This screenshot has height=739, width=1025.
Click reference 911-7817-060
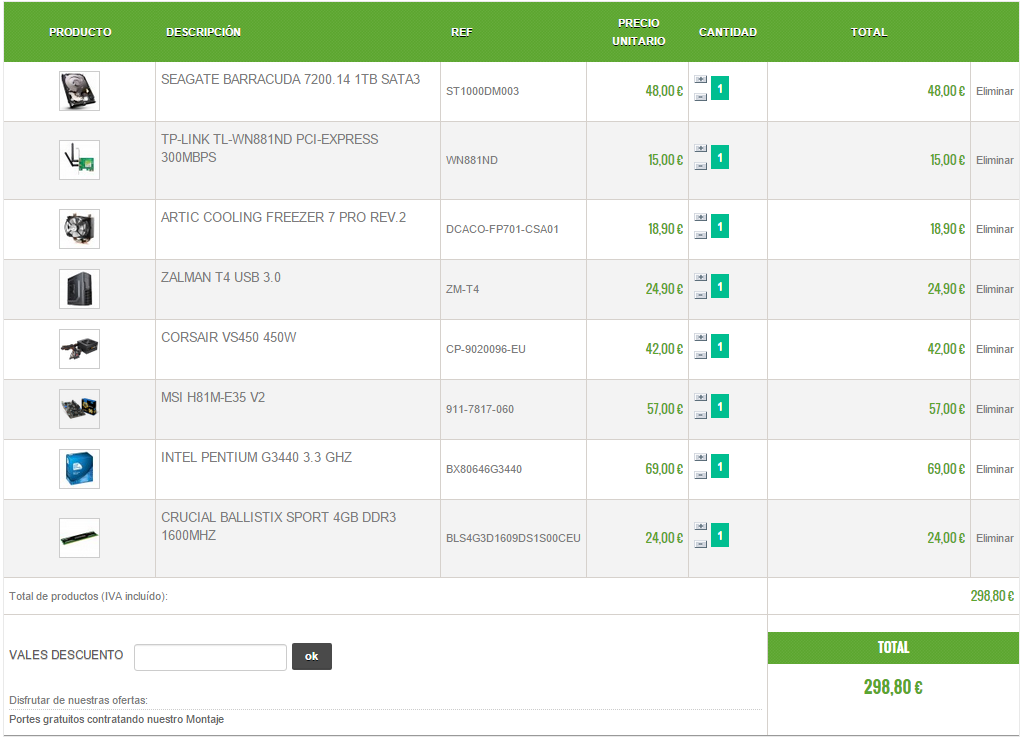[480, 409]
